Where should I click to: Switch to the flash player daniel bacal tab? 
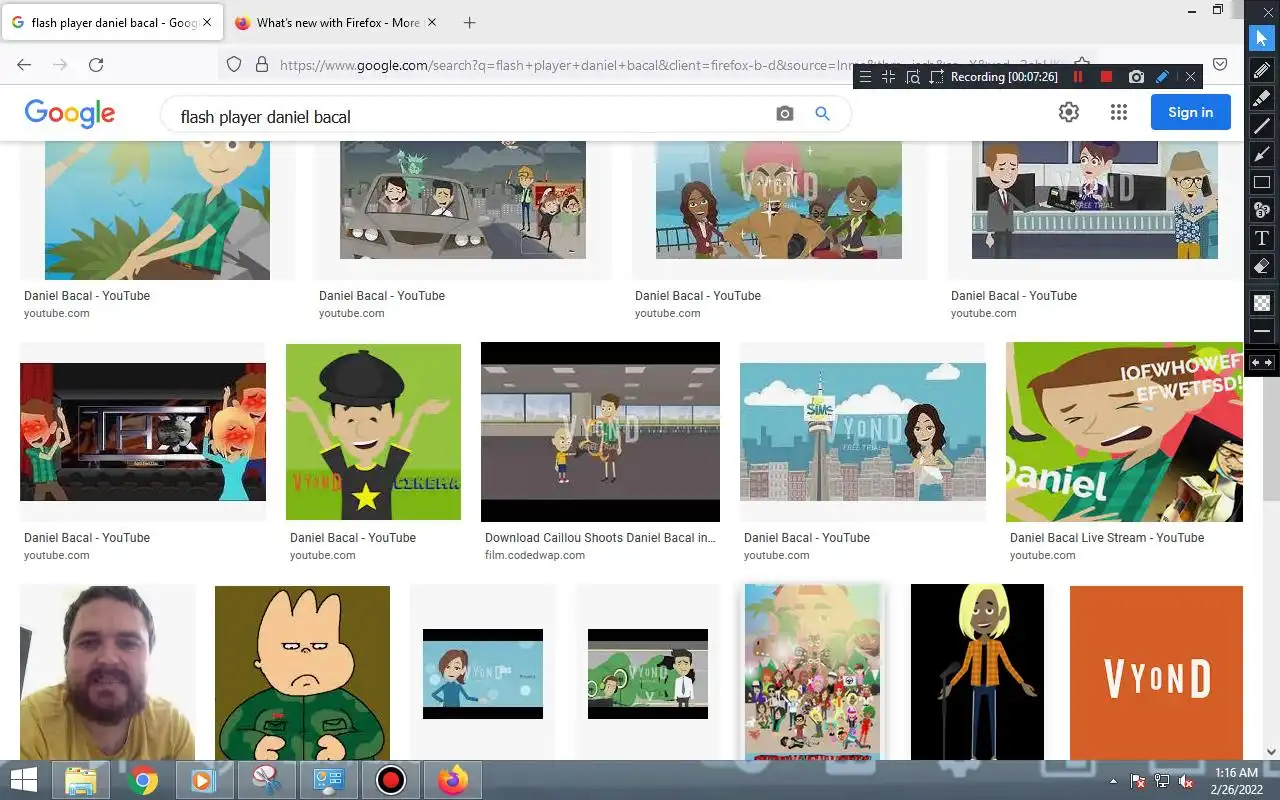pyautogui.click(x=112, y=22)
